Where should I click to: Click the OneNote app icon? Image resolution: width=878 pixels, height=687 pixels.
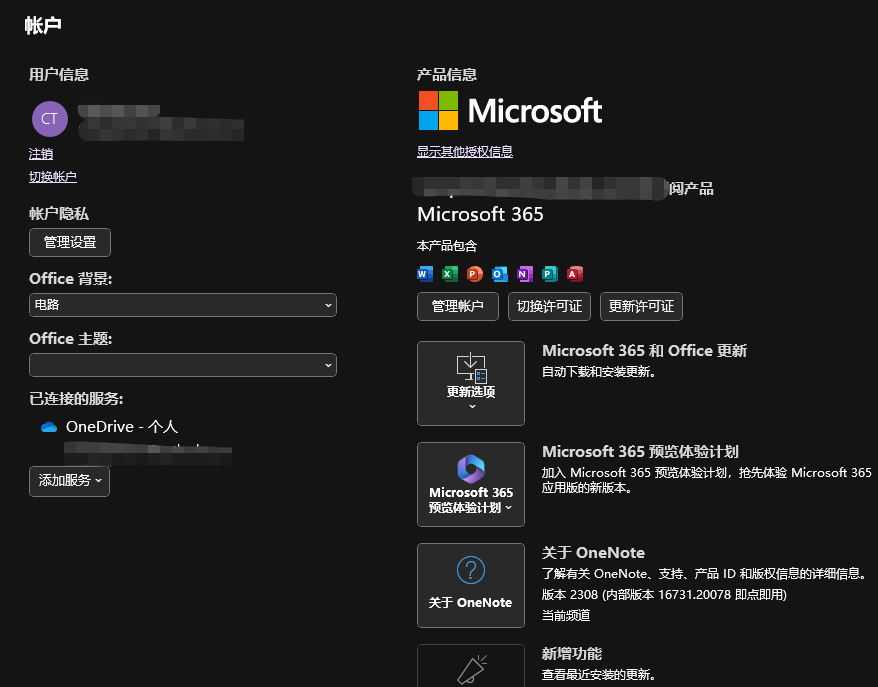[x=525, y=274]
